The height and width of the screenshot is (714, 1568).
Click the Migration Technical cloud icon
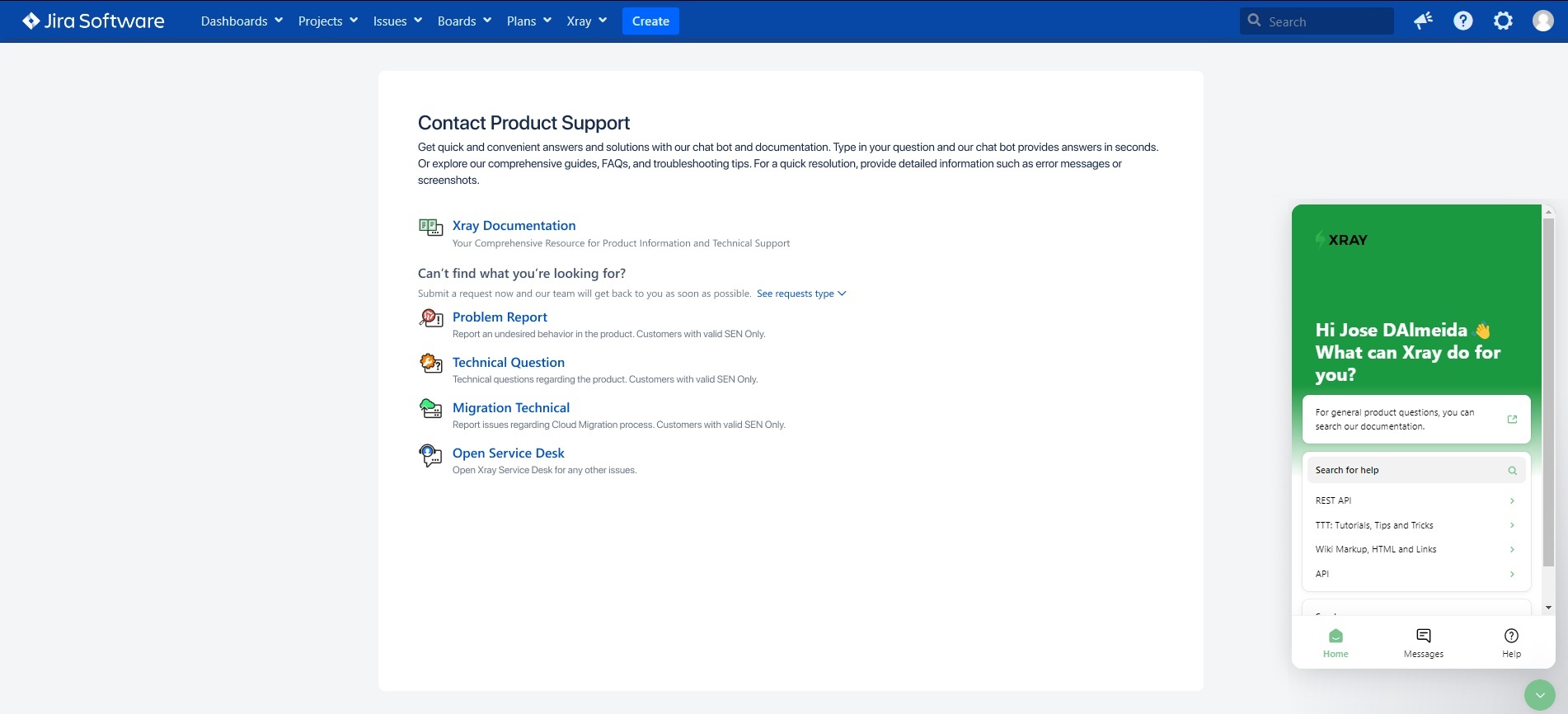pyautogui.click(x=430, y=408)
